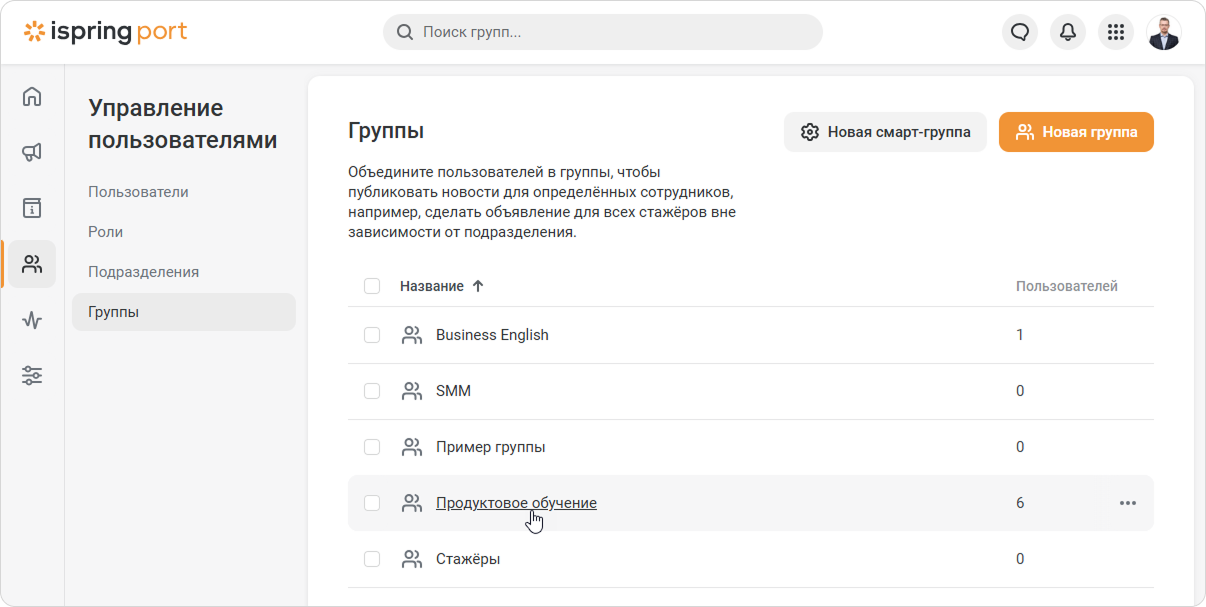The width and height of the screenshot is (1206, 607).
Task: Click the group icon beside Business English
Action: [412, 335]
